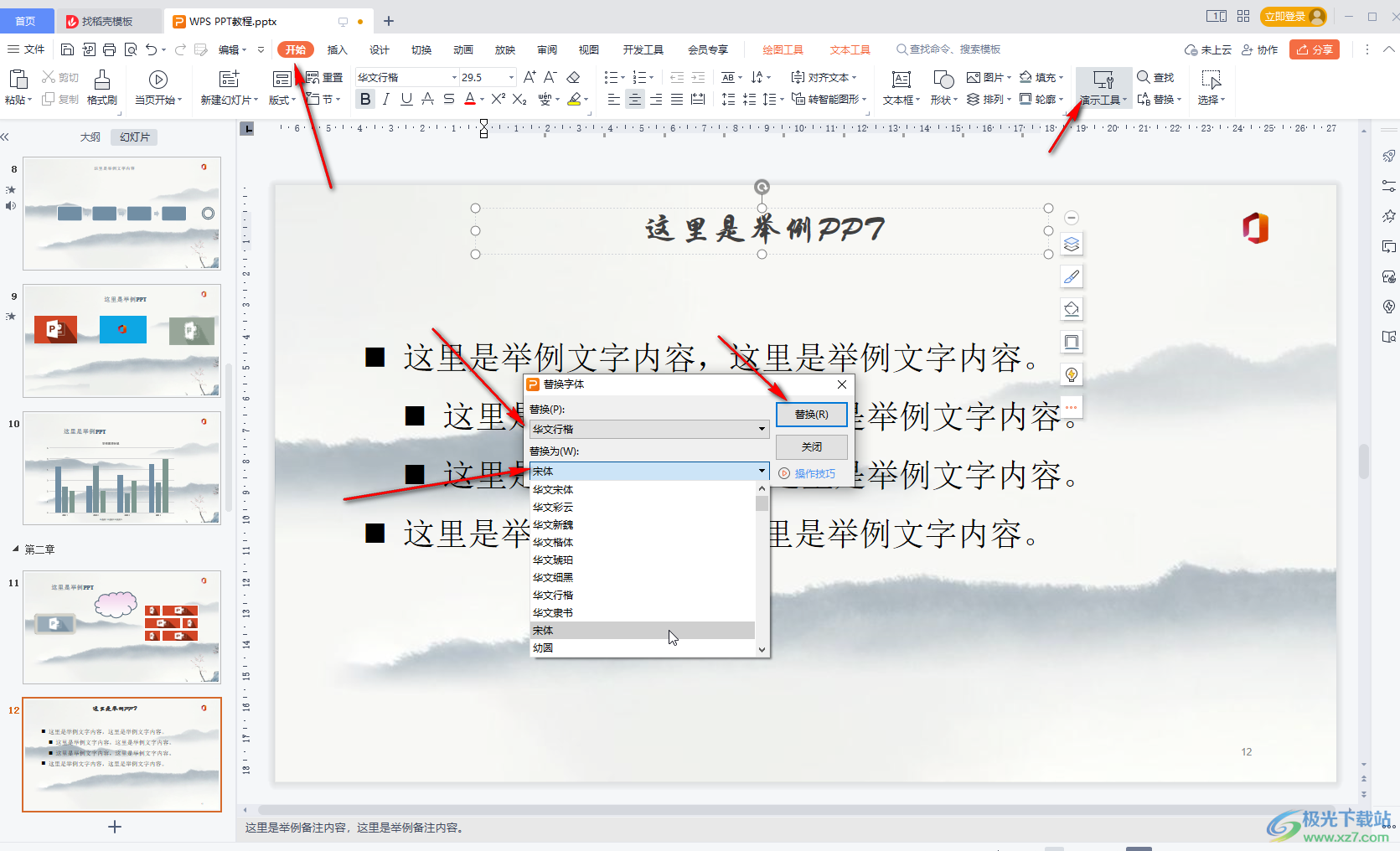Open the 操作技巧 tips link
Image resolution: width=1400 pixels, height=851 pixels.
tap(814, 474)
